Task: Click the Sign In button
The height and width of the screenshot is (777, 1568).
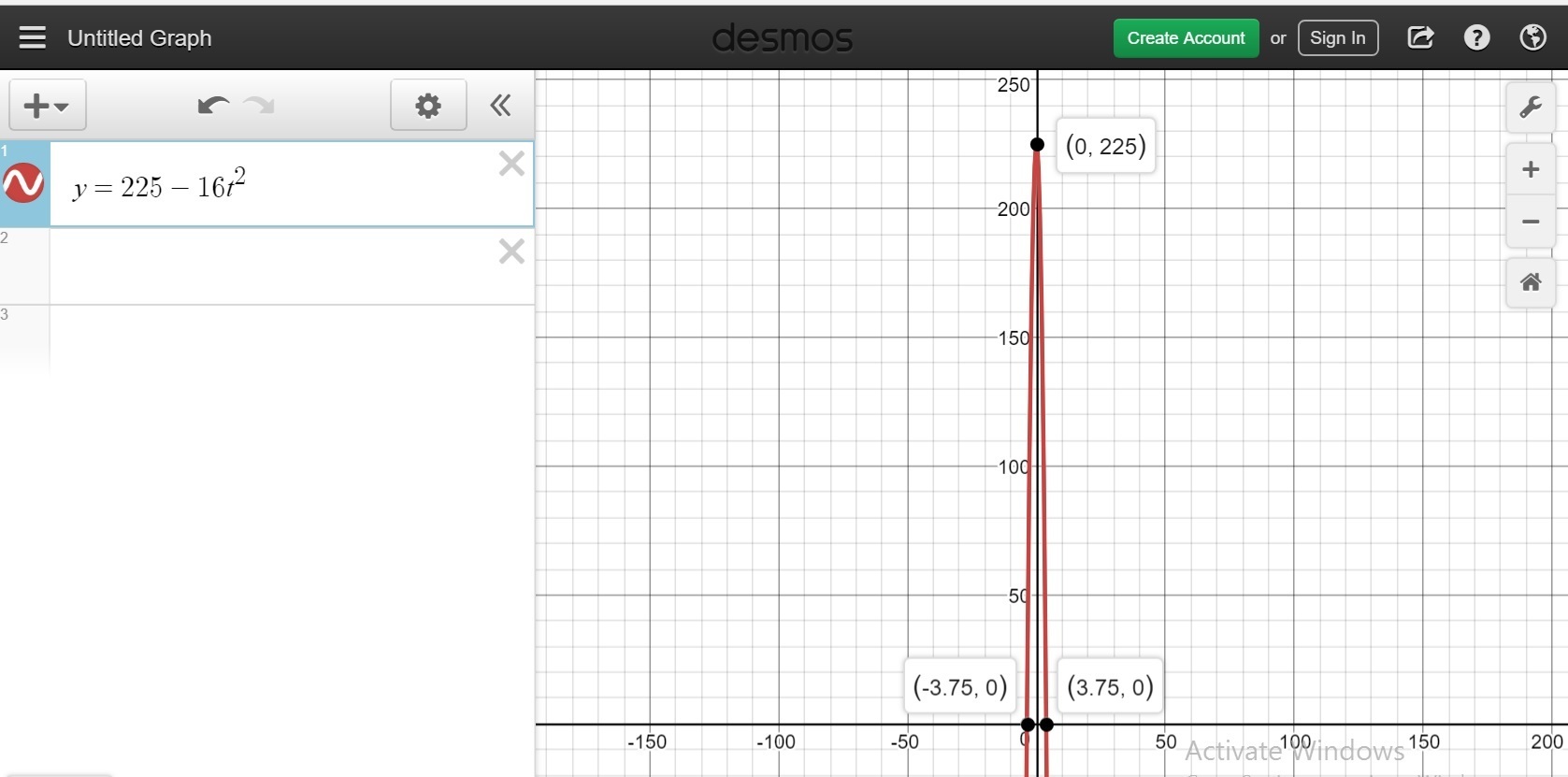Action: (x=1337, y=38)
